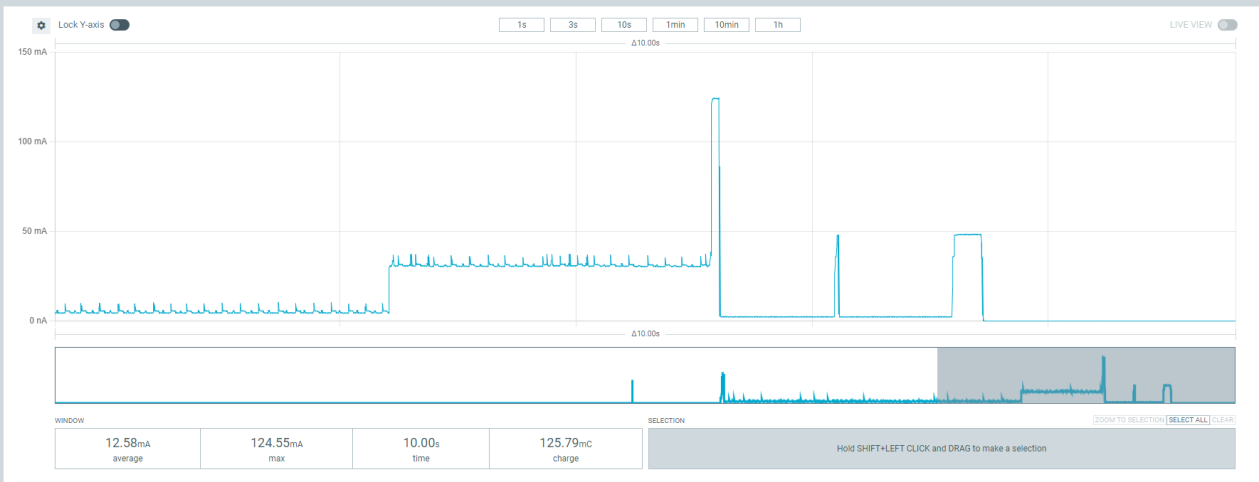
Task: Click the isolated early spike in minimap
Action: click(632, 390)
